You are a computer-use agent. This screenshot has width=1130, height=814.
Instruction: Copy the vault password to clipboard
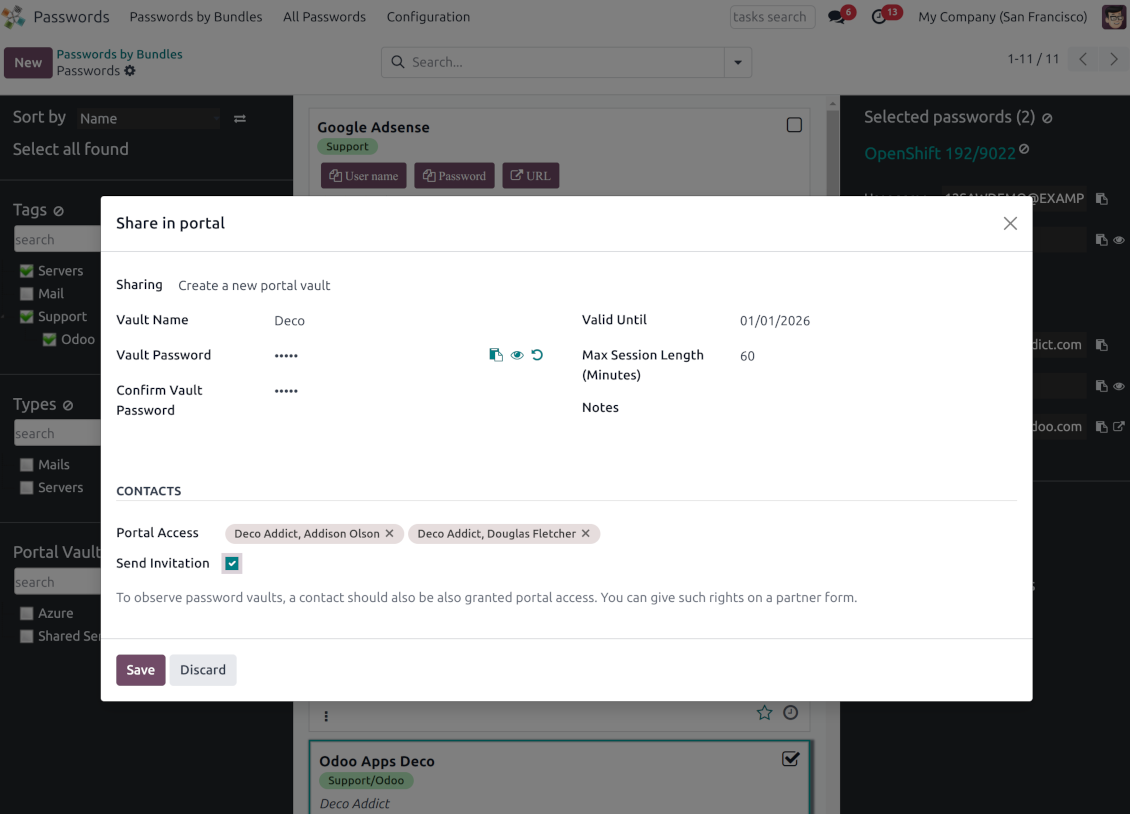tap(496, 354)
